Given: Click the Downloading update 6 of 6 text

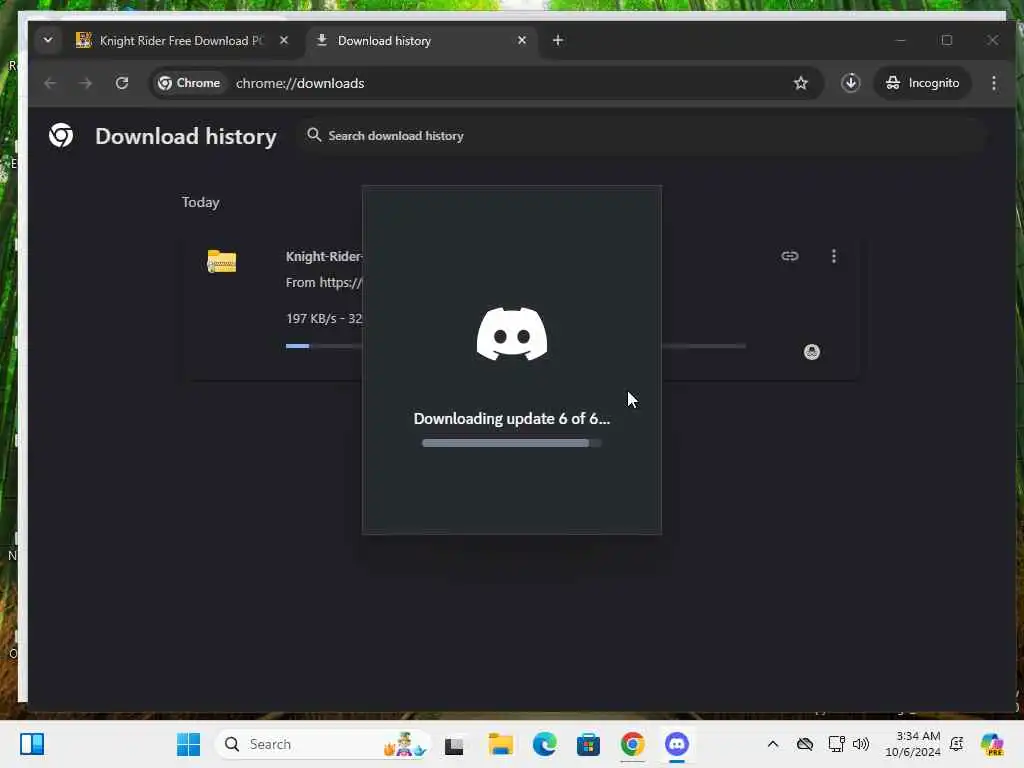Looking at the screenshot, I should [x=511, y=419].
